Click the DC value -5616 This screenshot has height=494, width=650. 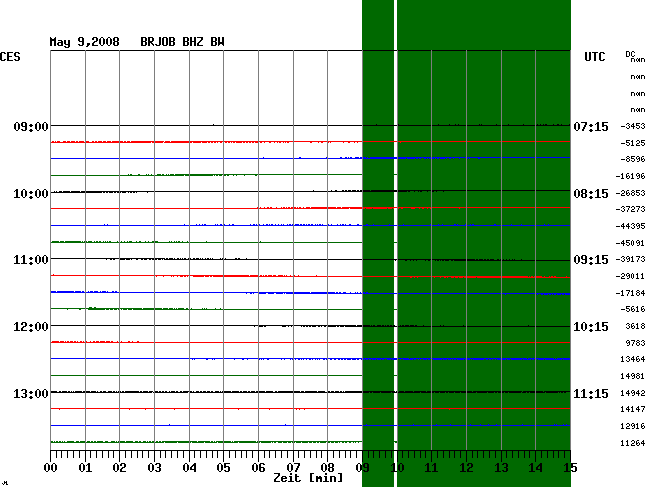tap(633, 309)
